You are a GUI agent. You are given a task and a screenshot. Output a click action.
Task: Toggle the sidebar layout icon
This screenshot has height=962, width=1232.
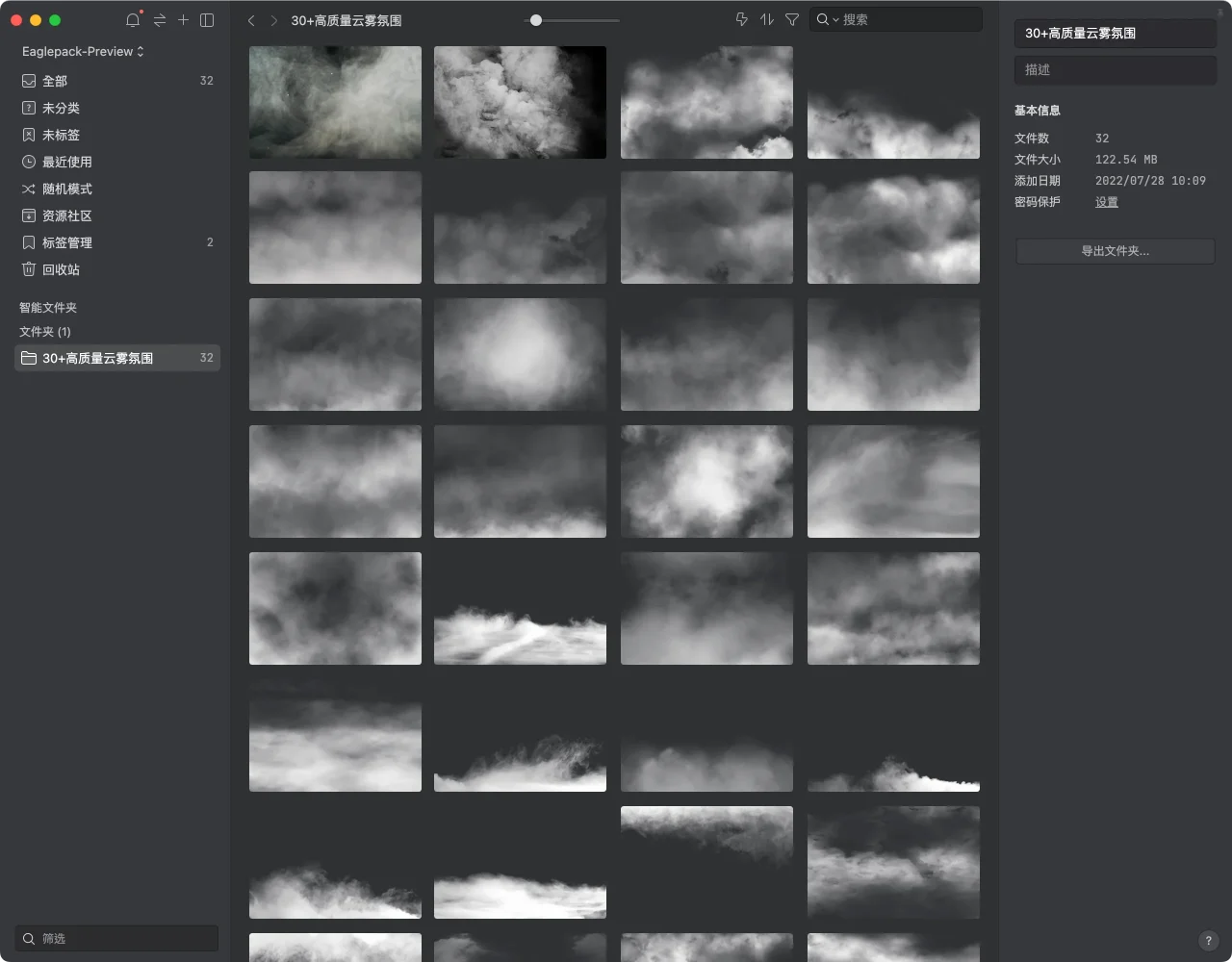(207, 20)
